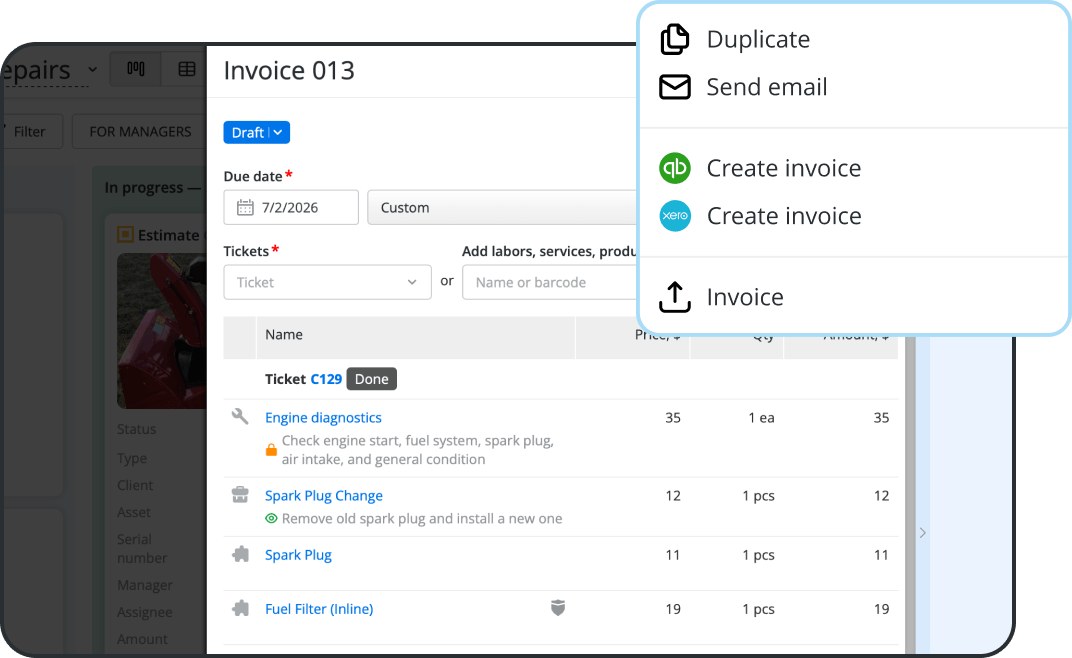Click the Name or barcode field

(x=550, y=282)
